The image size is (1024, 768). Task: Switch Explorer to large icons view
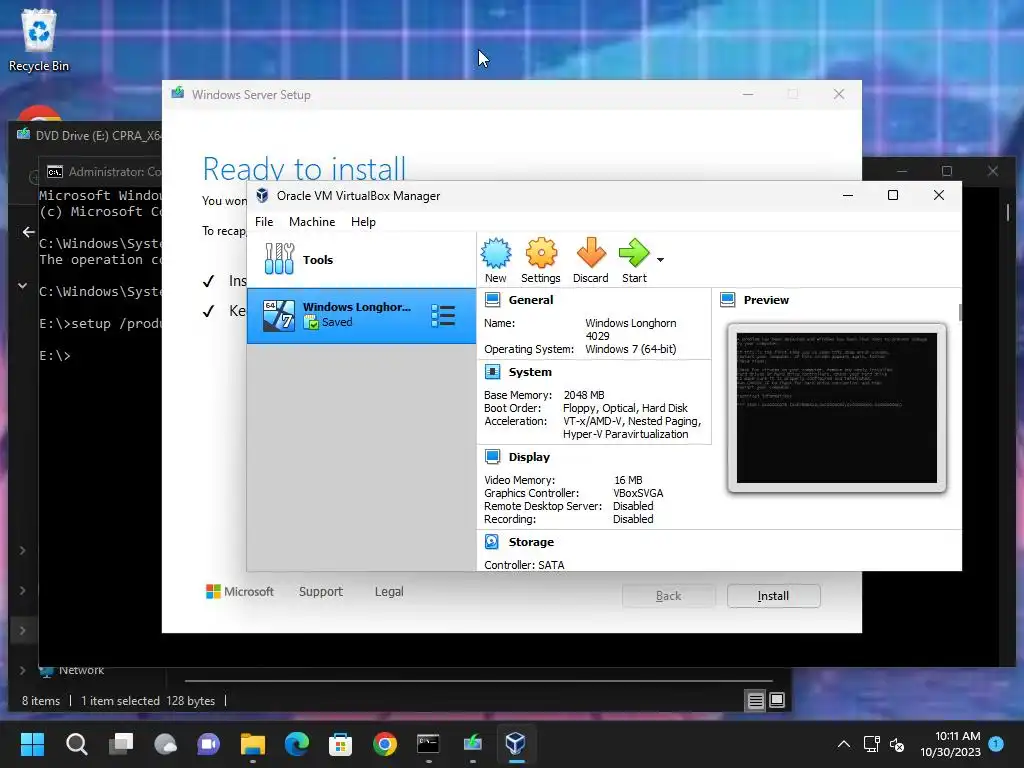[x=776, y=700]
